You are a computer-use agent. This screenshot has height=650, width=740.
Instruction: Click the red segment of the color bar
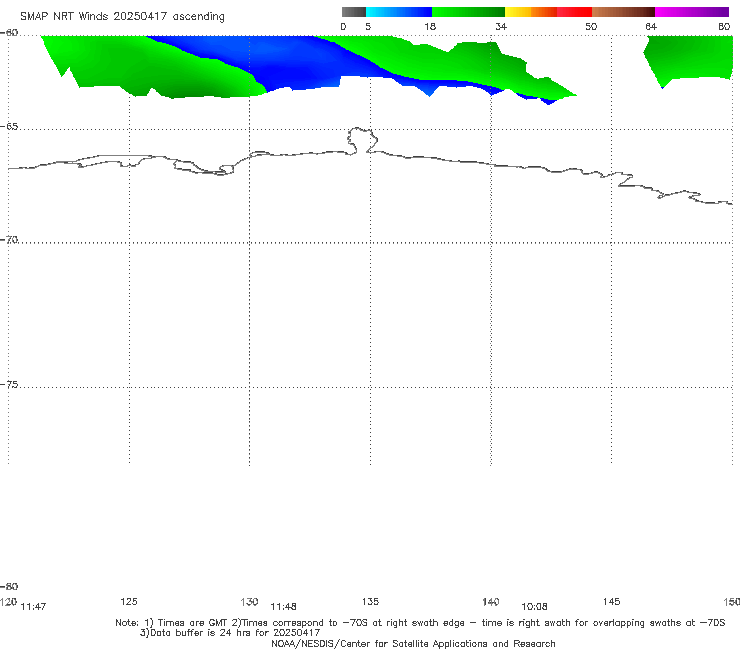(x=574, y=12)
